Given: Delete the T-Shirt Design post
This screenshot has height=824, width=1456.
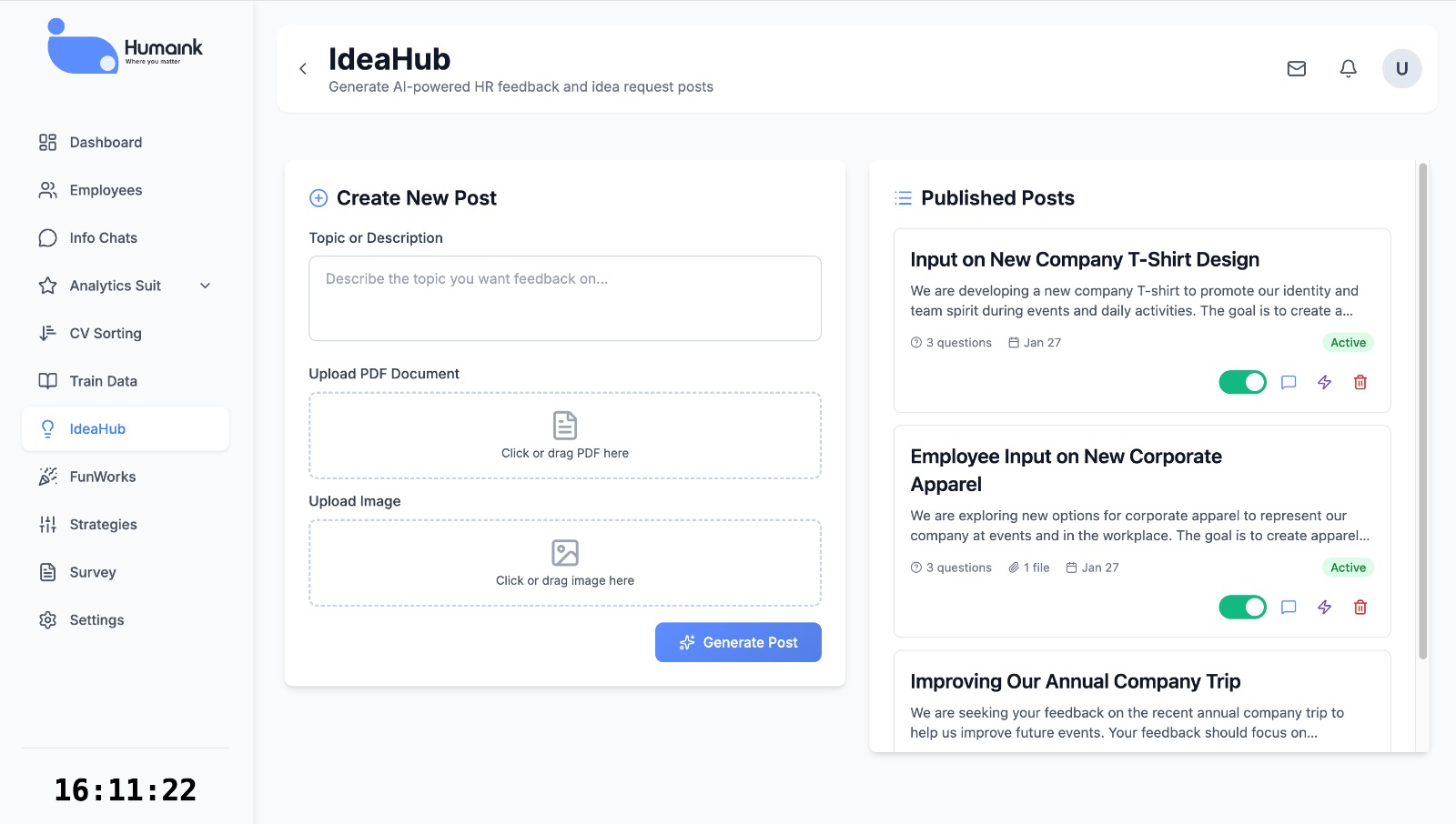Looking at the screenshot, I should pos(1360,382).
